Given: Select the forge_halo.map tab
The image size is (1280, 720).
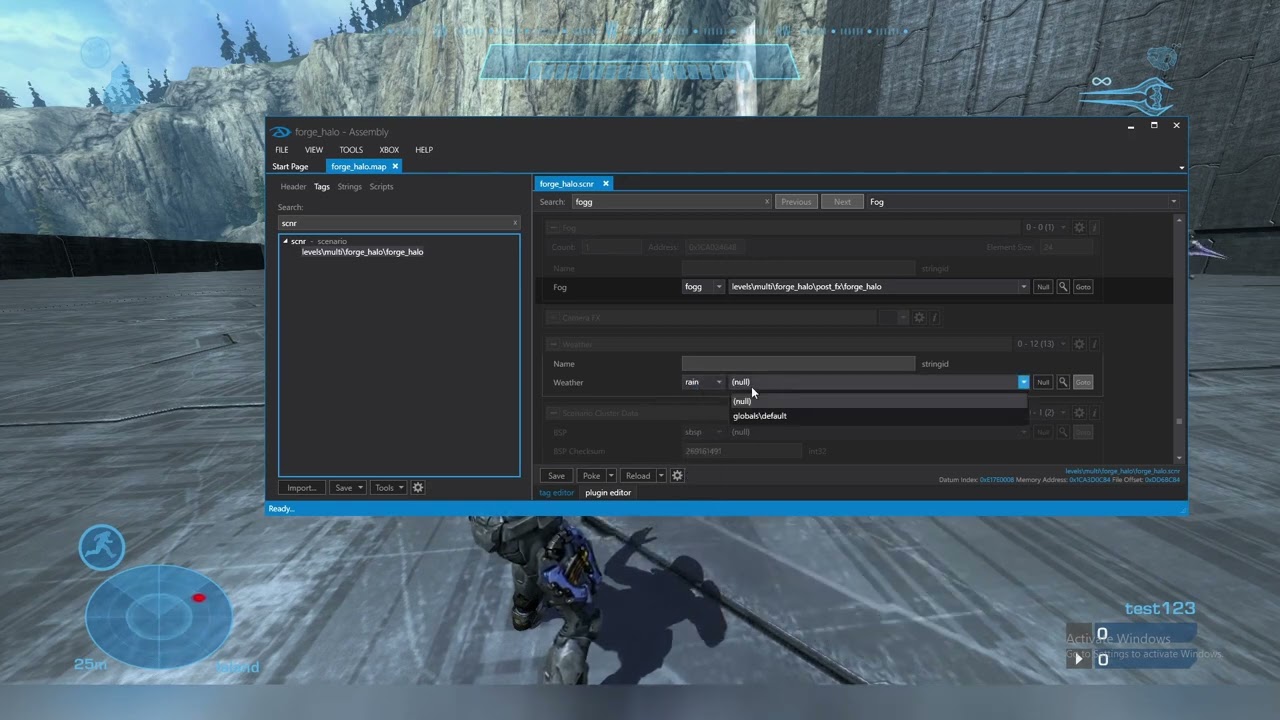Looking at the screenshot, I should tap(358, 167).
